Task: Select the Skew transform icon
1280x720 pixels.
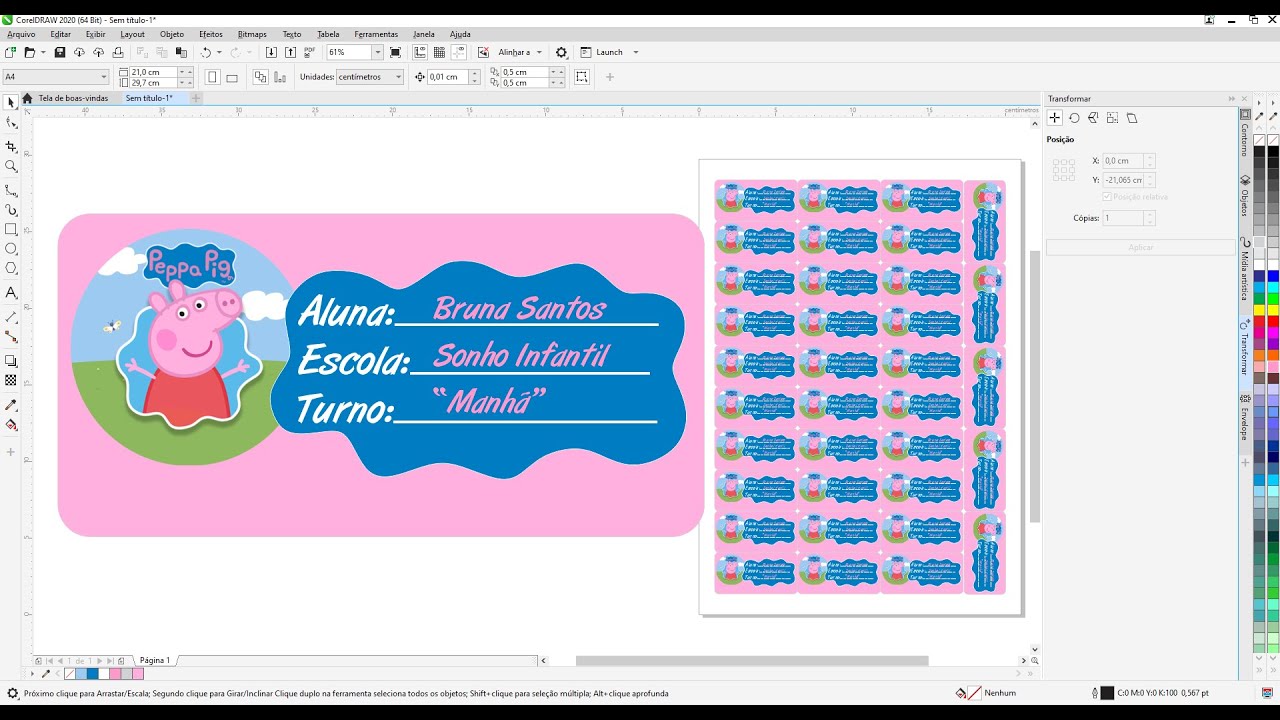Action: (1132, 118)
